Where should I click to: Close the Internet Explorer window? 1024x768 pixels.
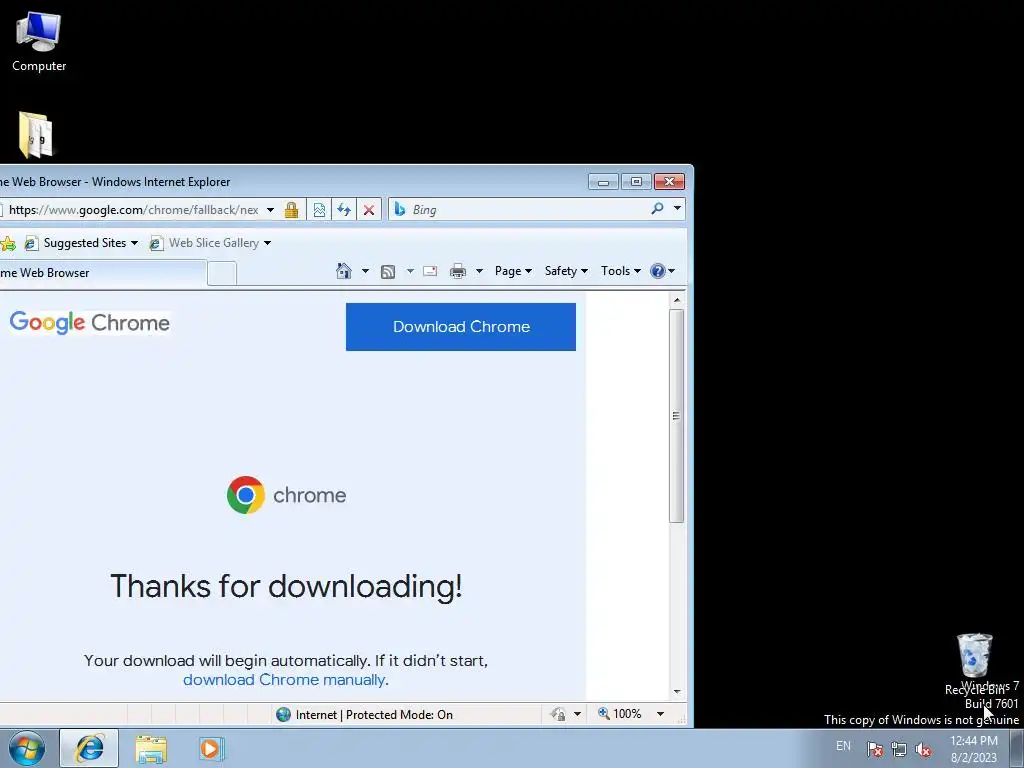pos(669,182)
